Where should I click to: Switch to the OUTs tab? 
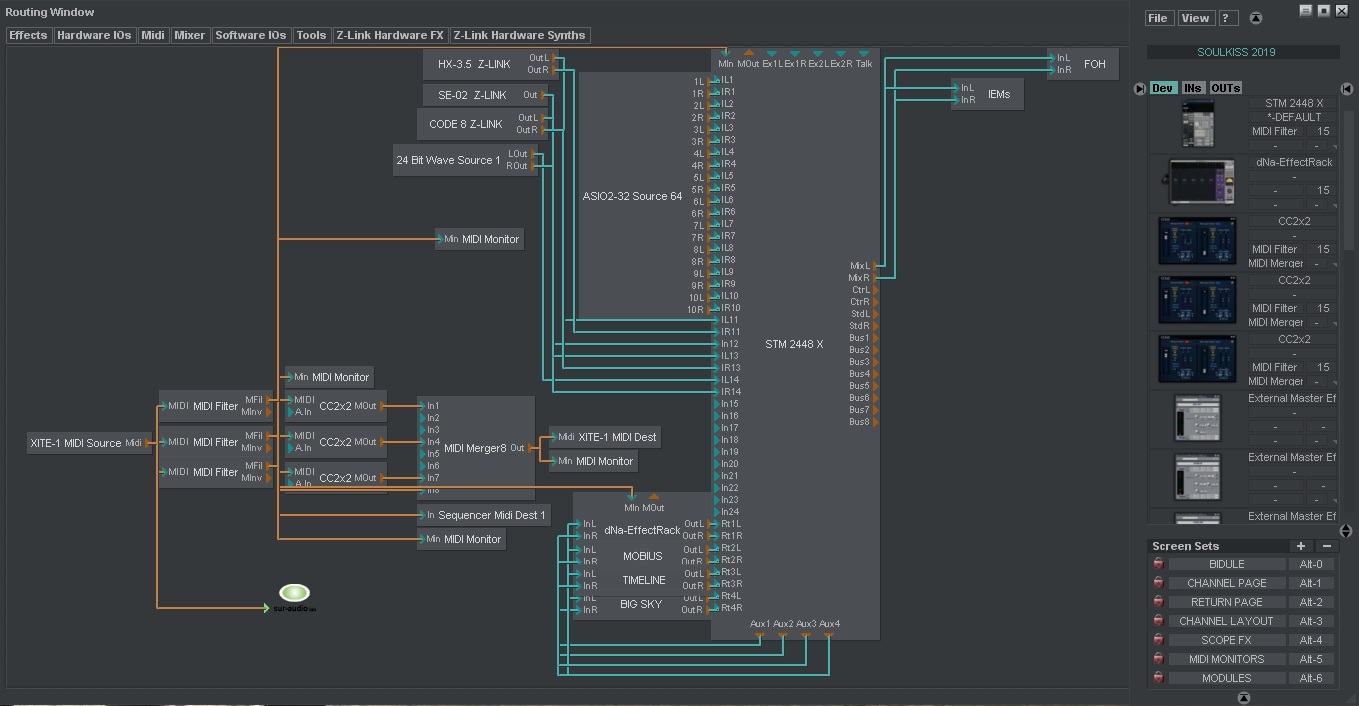pos(1225,88)
